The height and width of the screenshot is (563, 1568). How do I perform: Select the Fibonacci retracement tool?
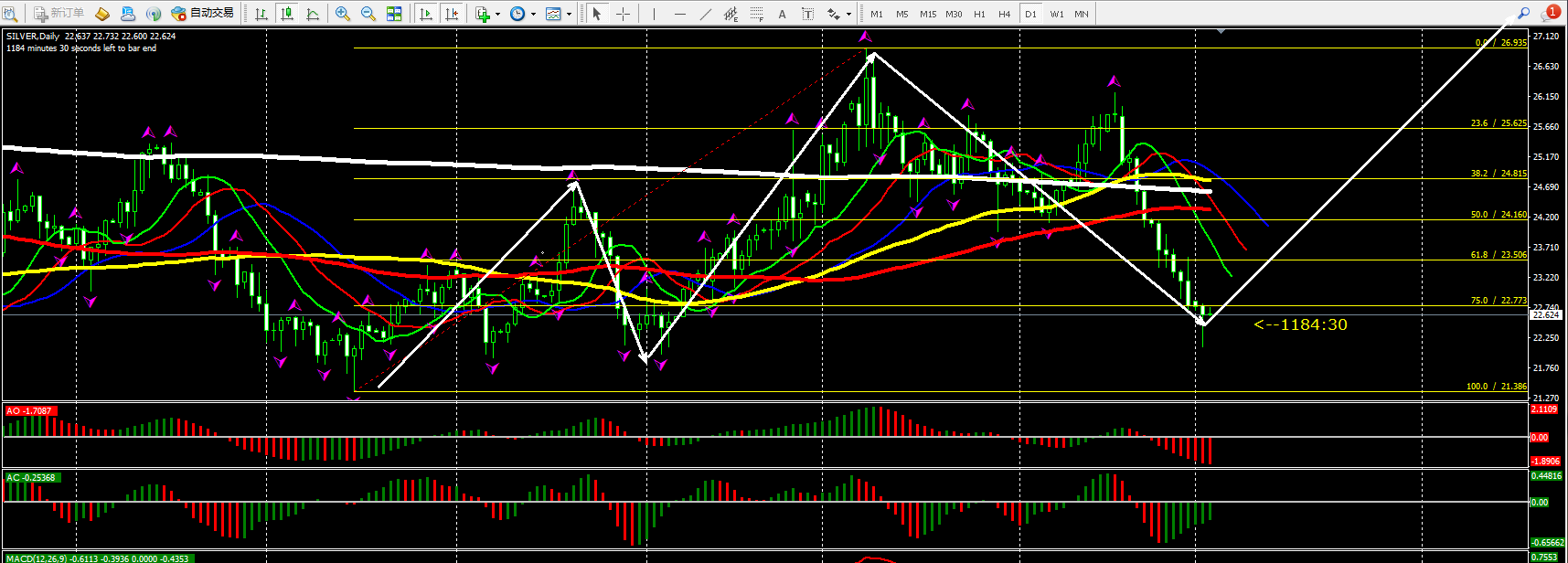(756, 14)
